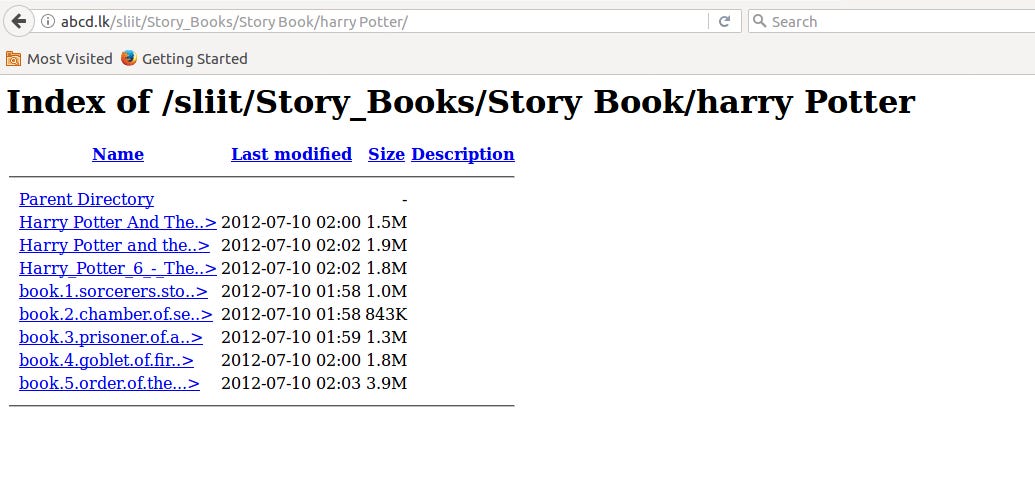Open 'Harry Potter And The..>' file

click(118, 222)
